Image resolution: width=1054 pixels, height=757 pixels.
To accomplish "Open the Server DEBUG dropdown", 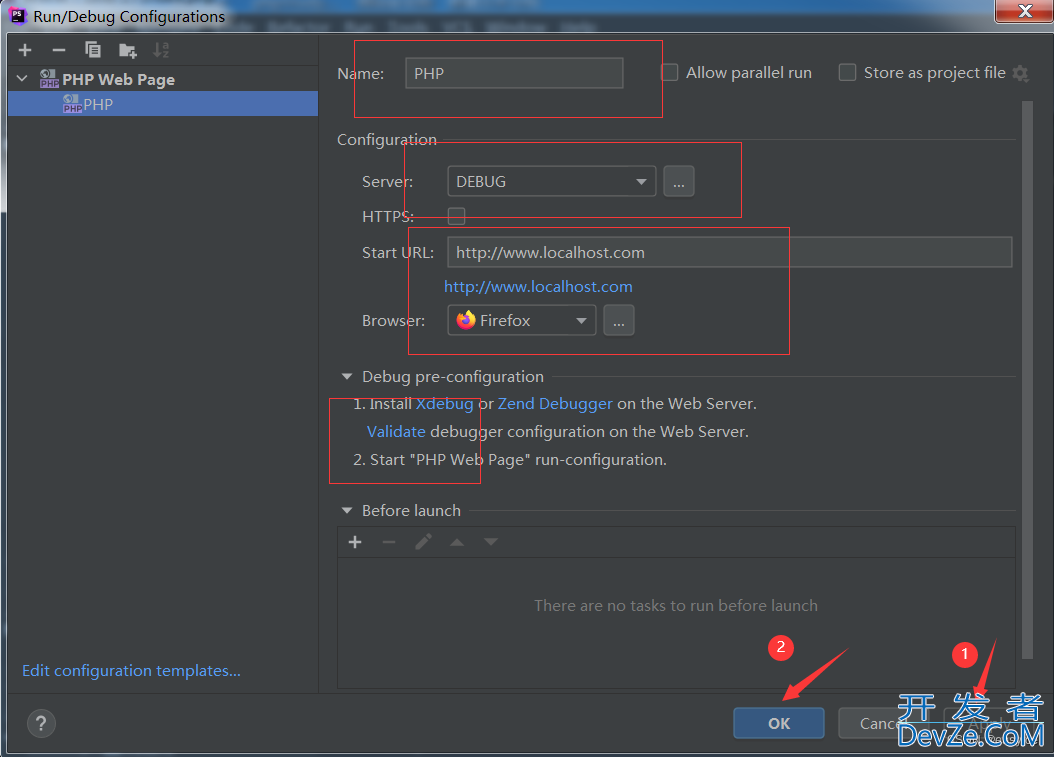I will [x=551, y=182].
